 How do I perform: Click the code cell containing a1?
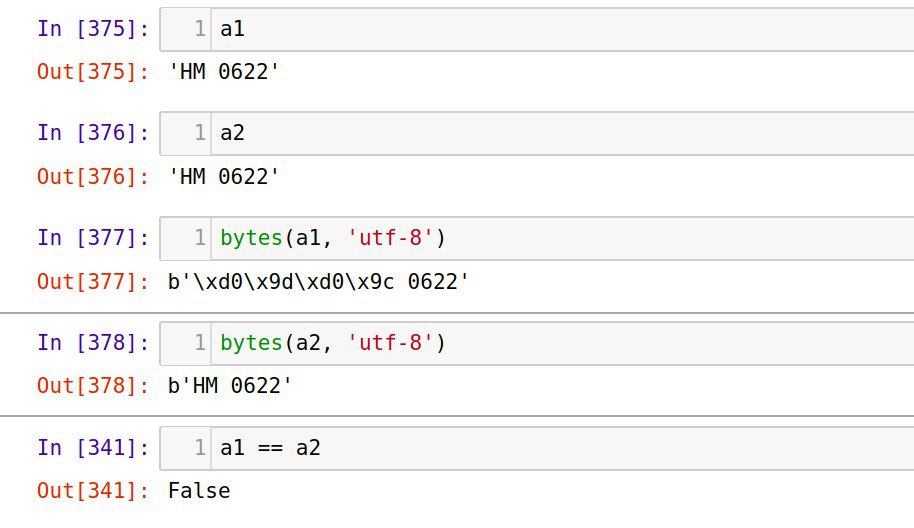536,29
